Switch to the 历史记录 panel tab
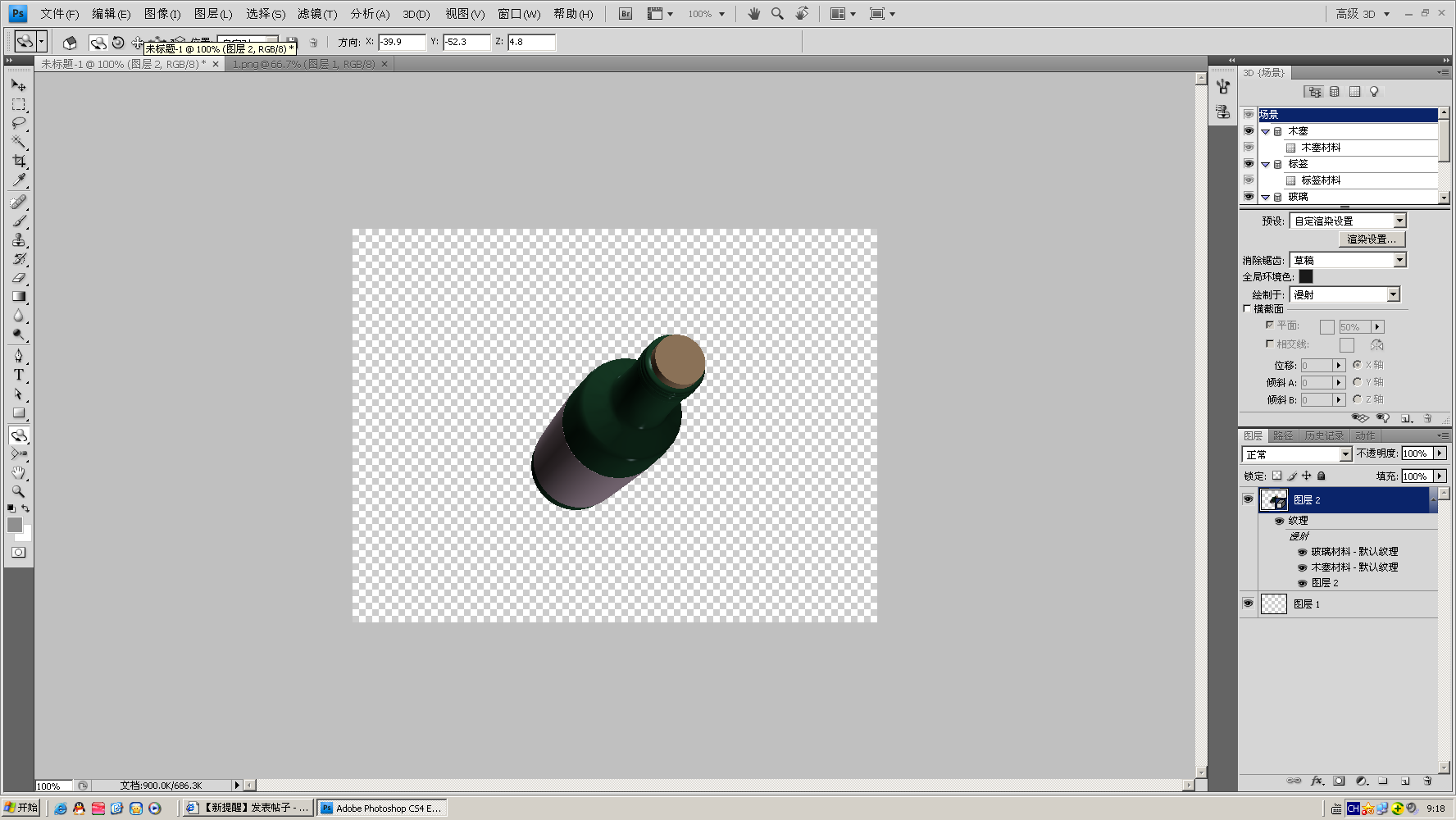This screenshot has width=1456, height=820. pyautogui.click(x=1324, y=435)
